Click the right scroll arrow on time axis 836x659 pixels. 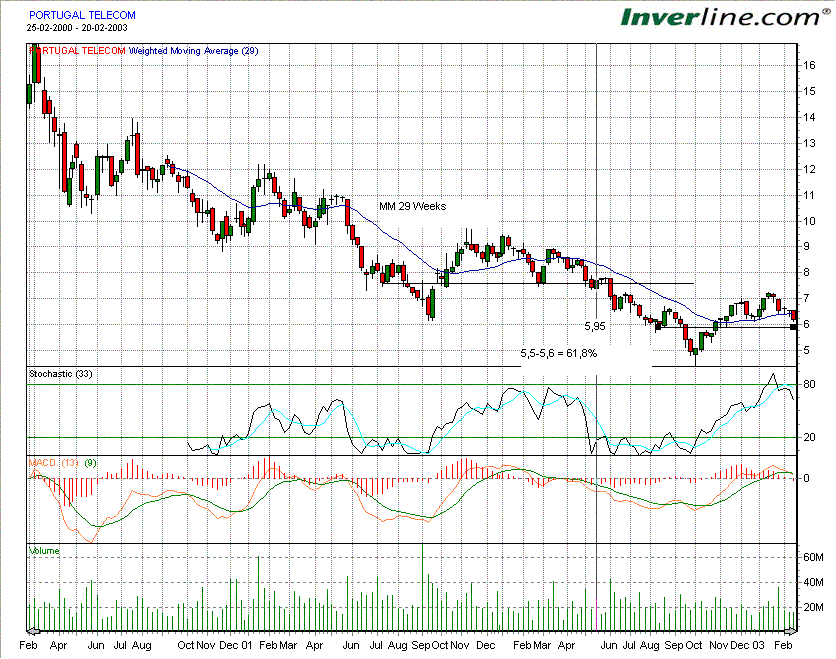coord(791,632)
